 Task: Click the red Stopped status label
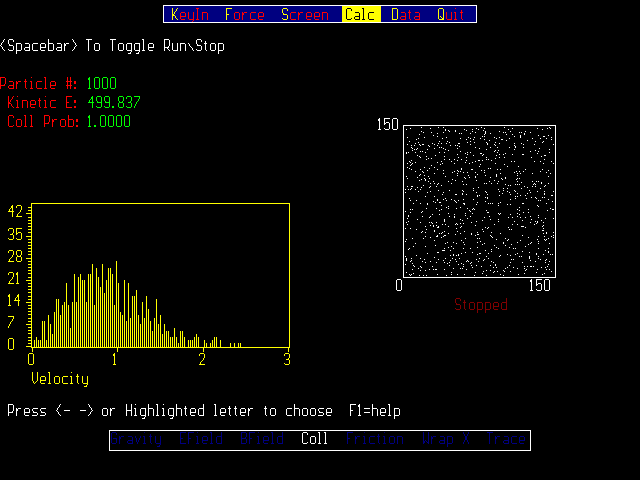[x=481, y=305]
